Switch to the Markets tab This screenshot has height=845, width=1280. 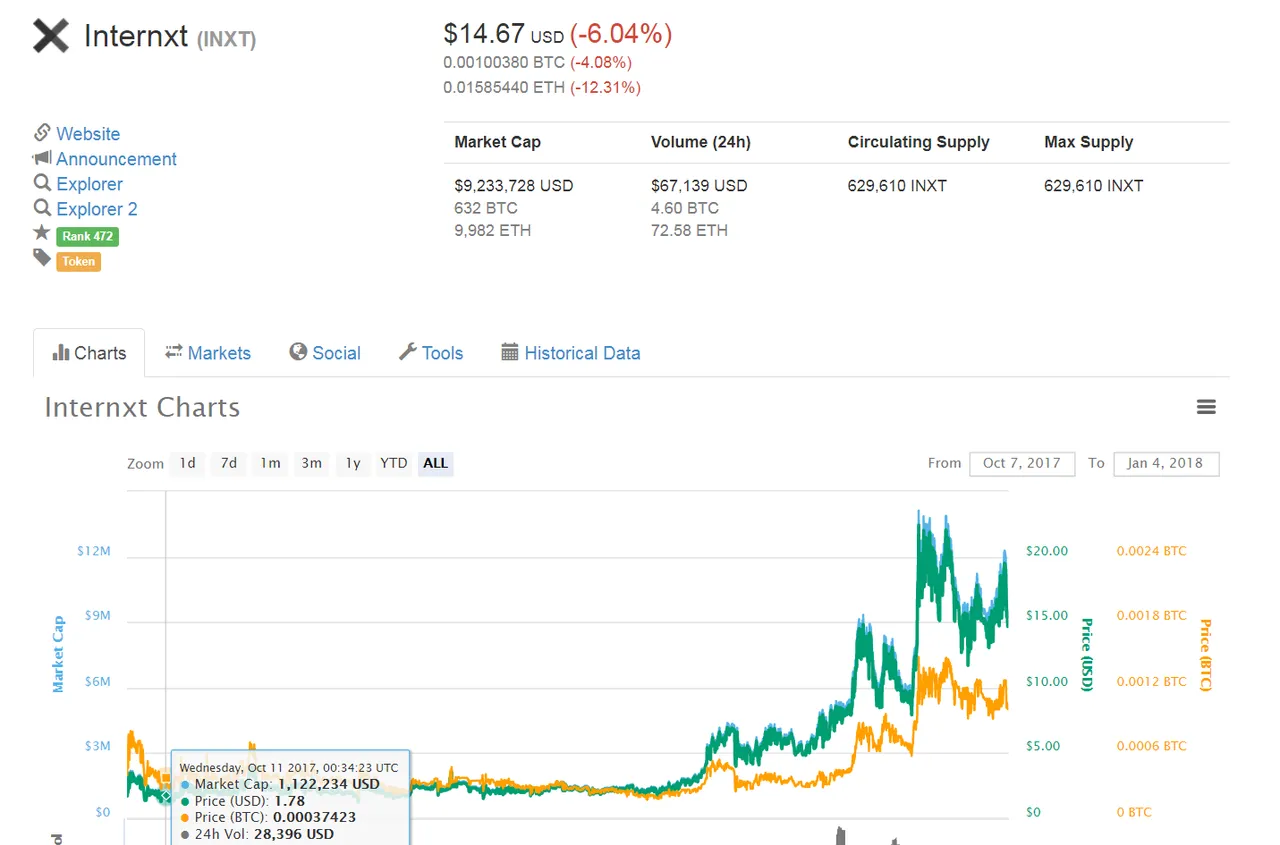coord(208,353)
